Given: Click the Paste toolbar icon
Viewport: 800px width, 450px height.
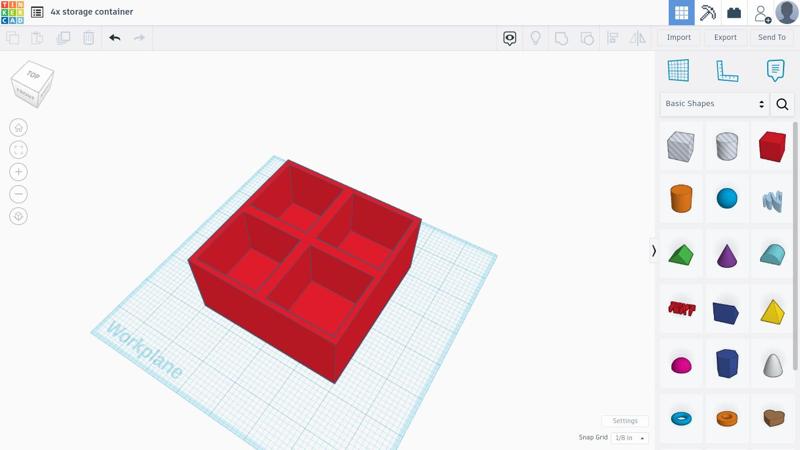Looking at the screenshot, I should click(37, 38).
